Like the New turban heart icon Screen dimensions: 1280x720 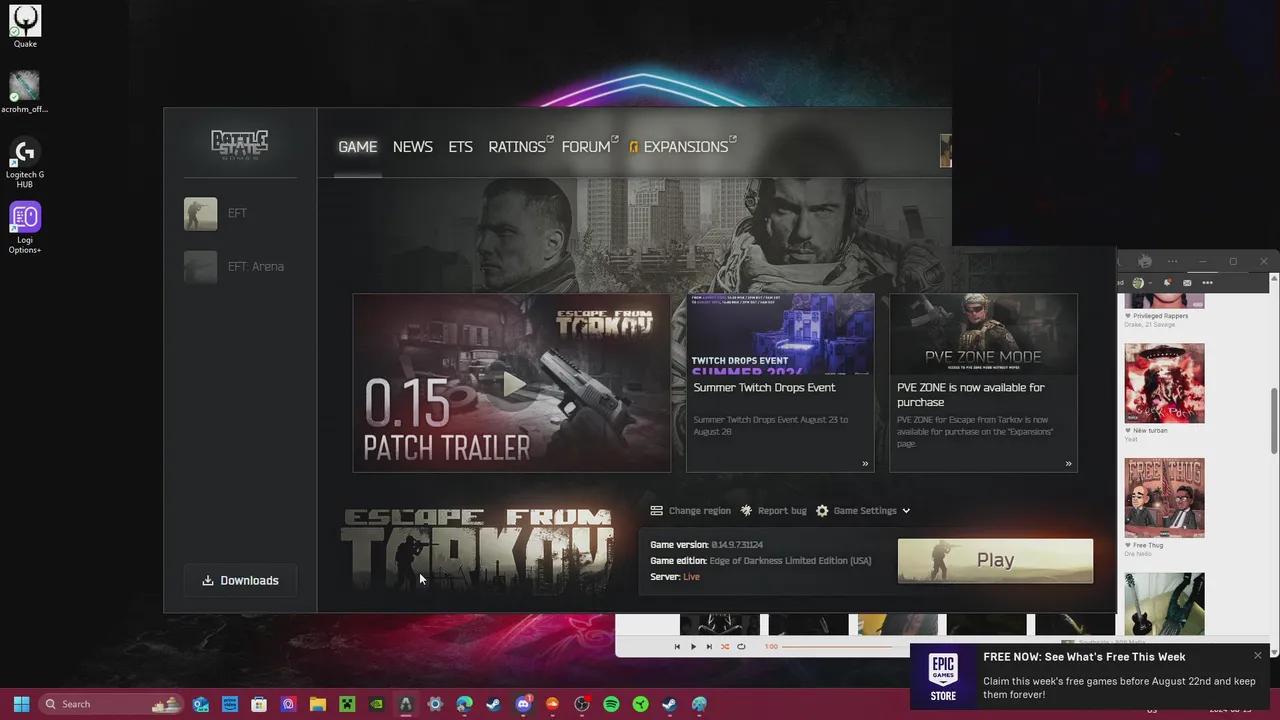pos(1128,431)
